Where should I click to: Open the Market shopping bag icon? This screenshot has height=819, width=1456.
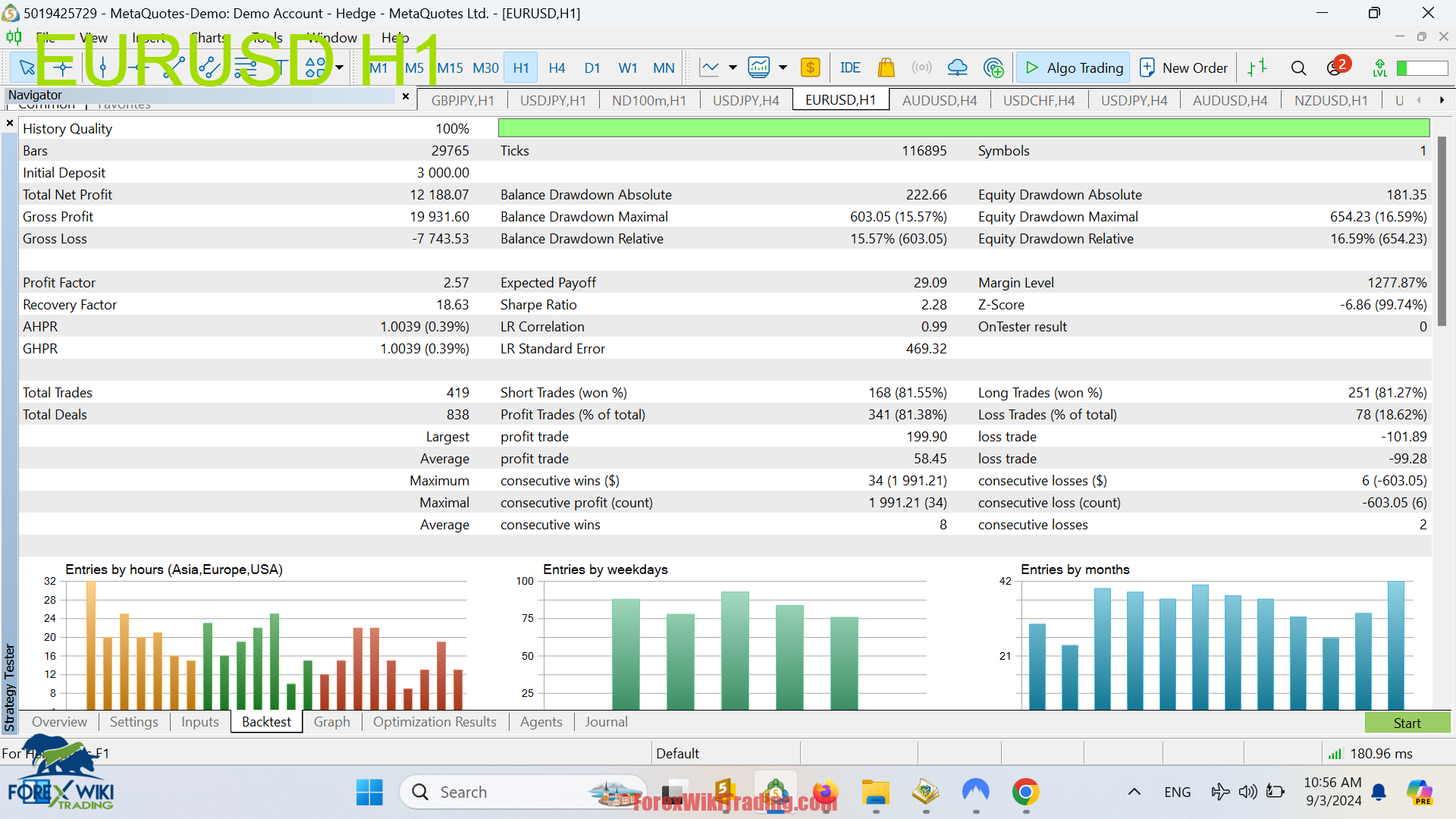886,68
